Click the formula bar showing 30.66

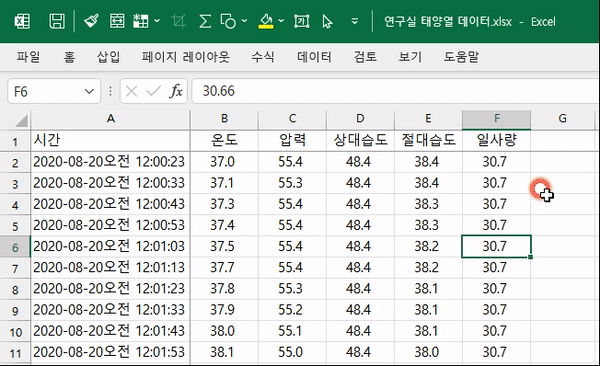point(395,91)
